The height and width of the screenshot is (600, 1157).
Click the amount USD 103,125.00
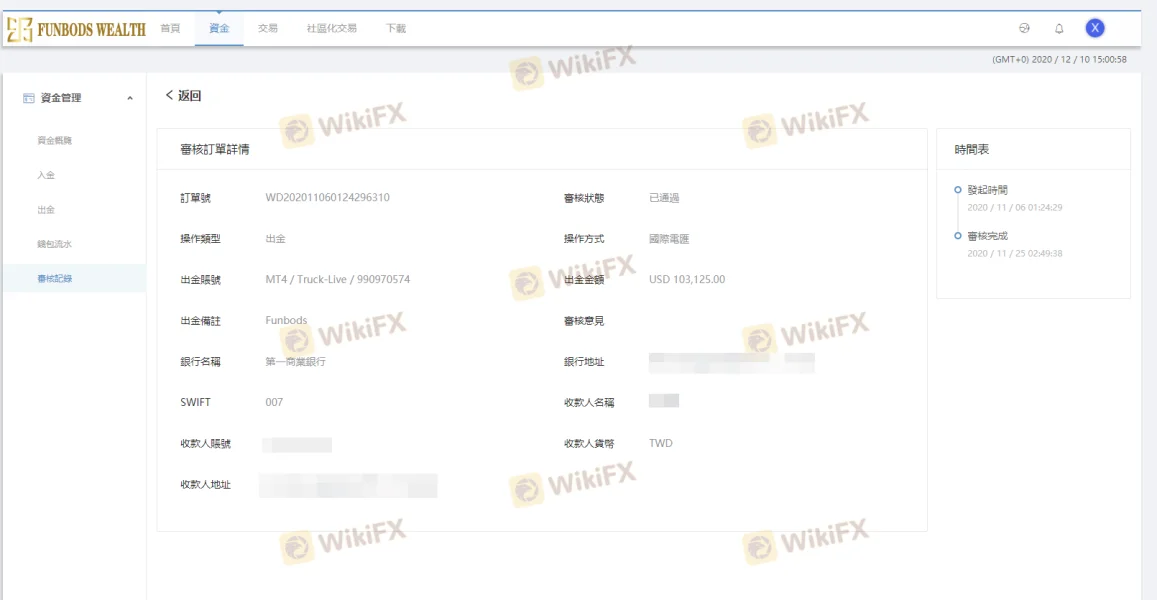[x=687, y=279]
